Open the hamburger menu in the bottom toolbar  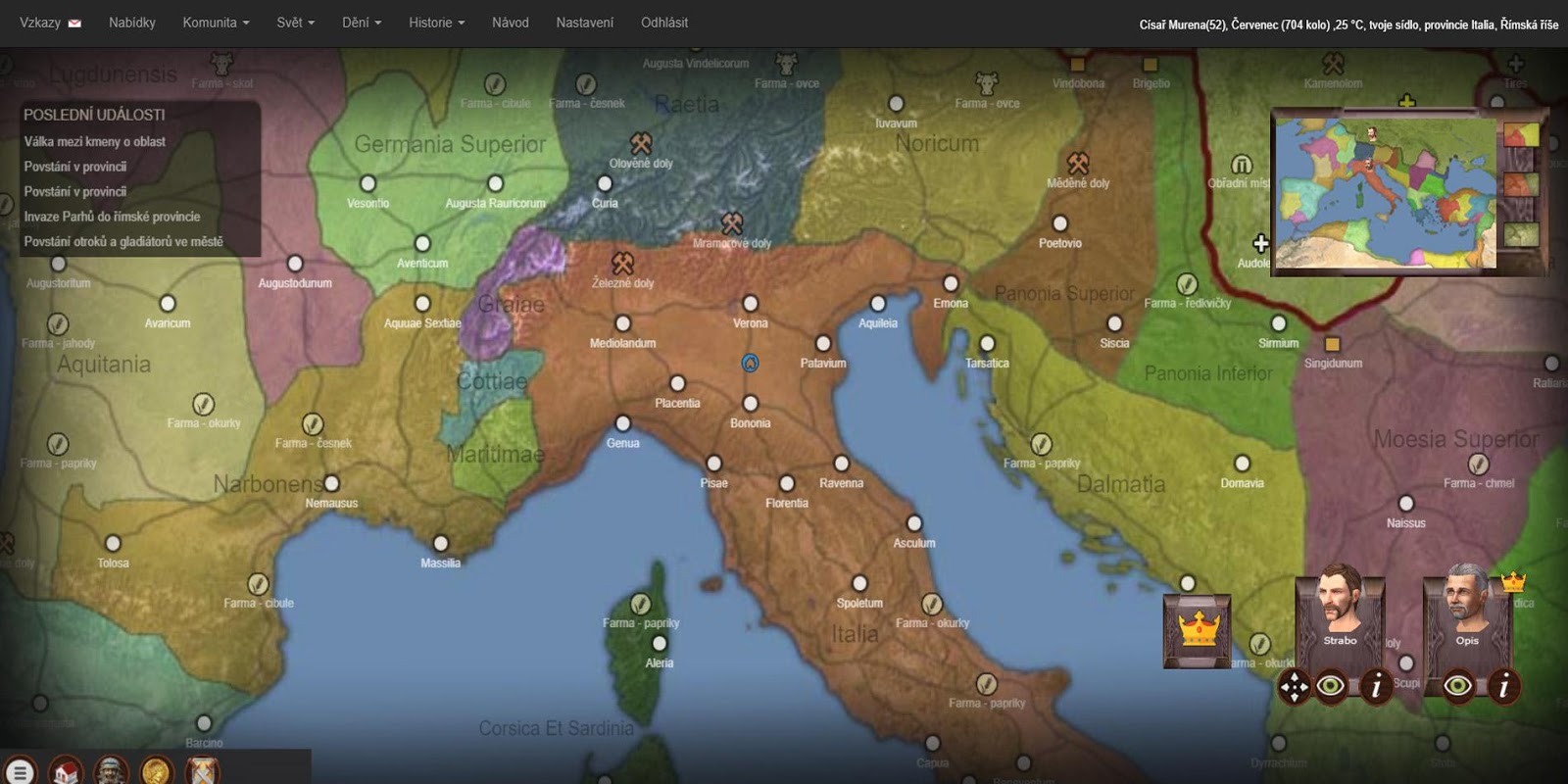[x=20, y=772]
